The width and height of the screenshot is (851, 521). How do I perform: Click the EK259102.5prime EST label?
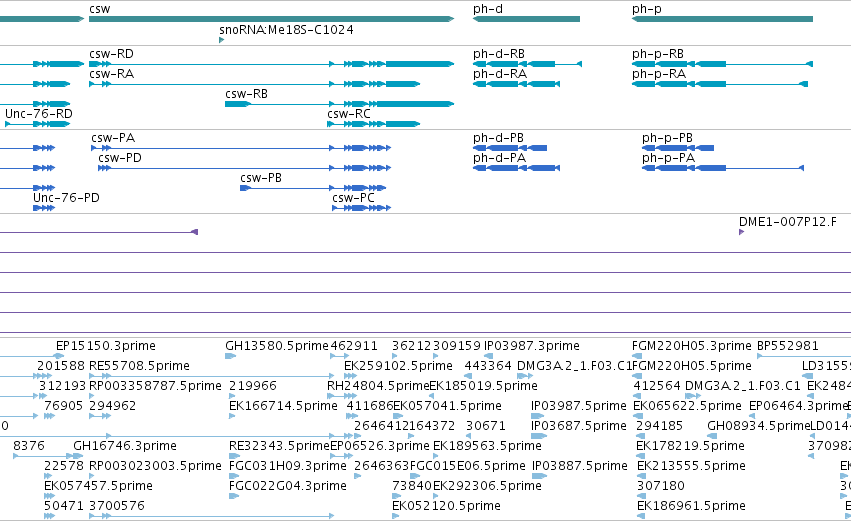[398, 366]
